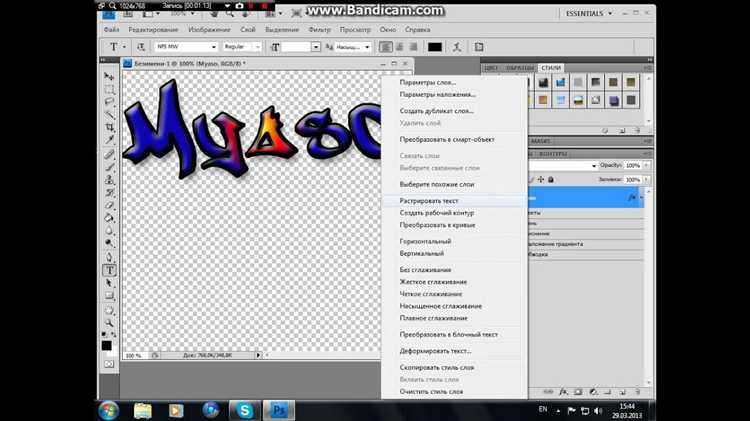Open the Изображение menu
Image resolution: width=750 pixels, height=421 pixels.
tap(209, 30)
